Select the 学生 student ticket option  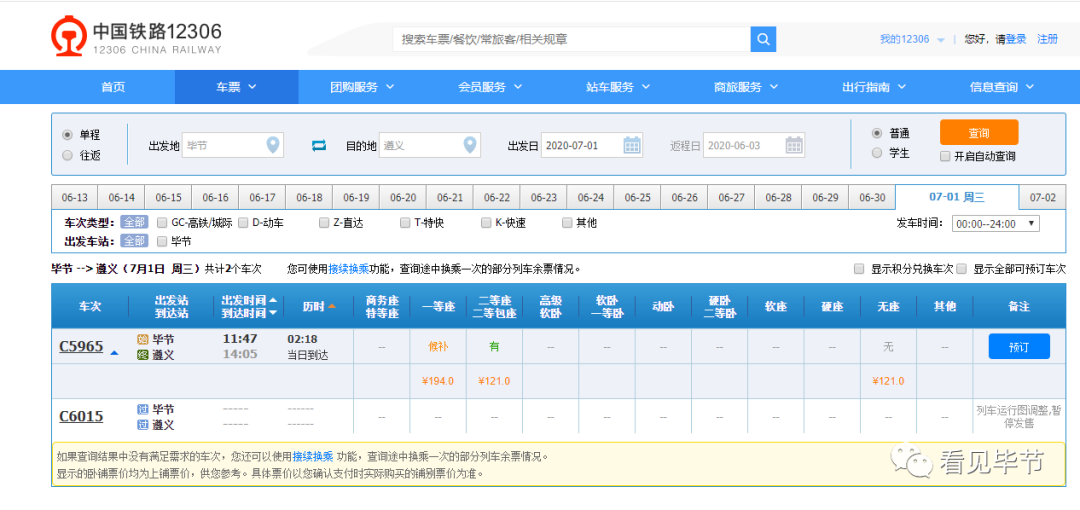[877, 153]
